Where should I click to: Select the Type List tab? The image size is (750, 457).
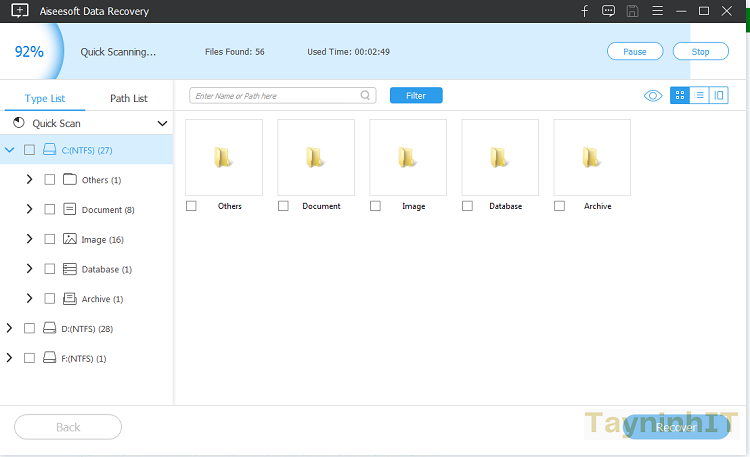(x=45, y=98)
